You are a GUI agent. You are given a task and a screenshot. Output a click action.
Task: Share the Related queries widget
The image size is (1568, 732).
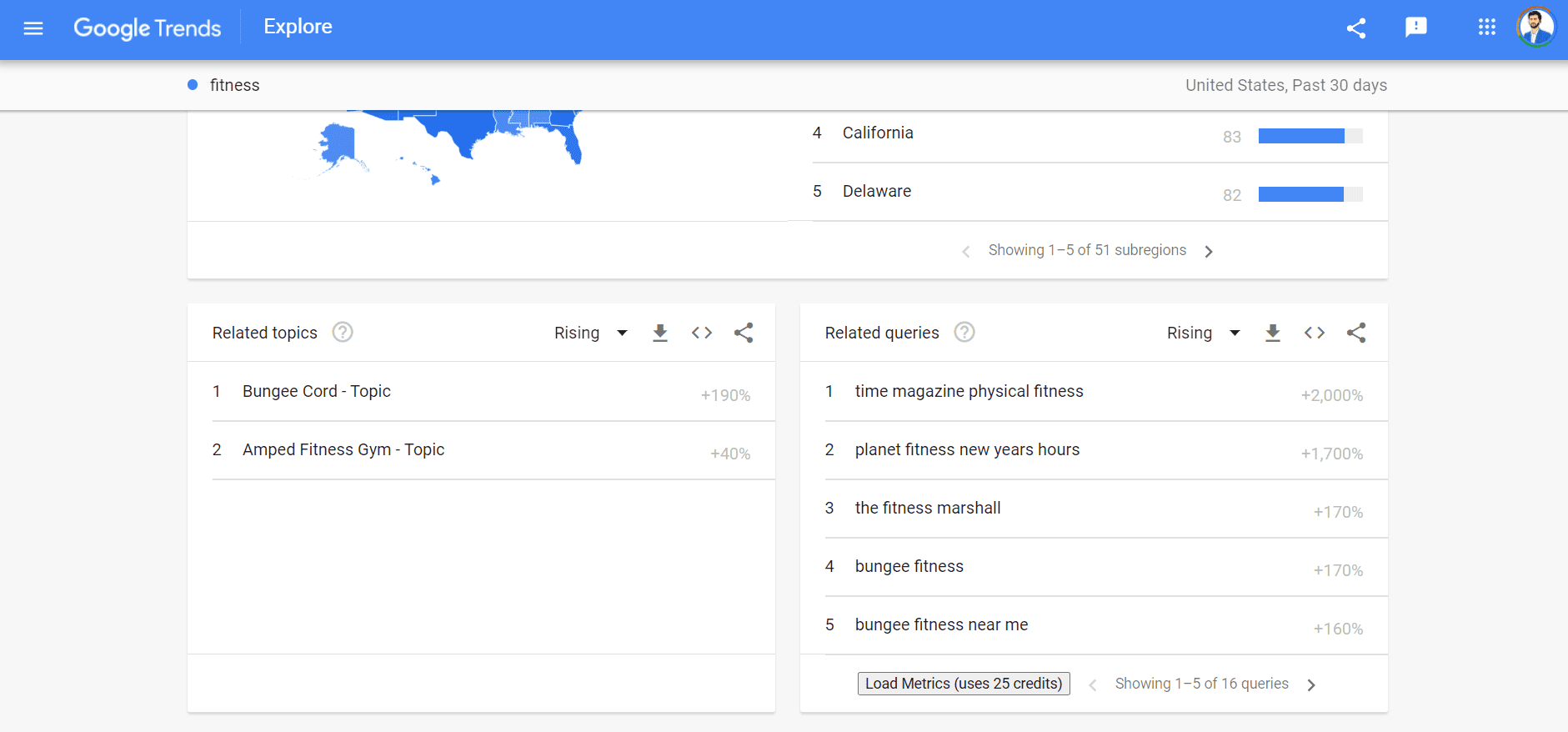tap(1356, 333)
